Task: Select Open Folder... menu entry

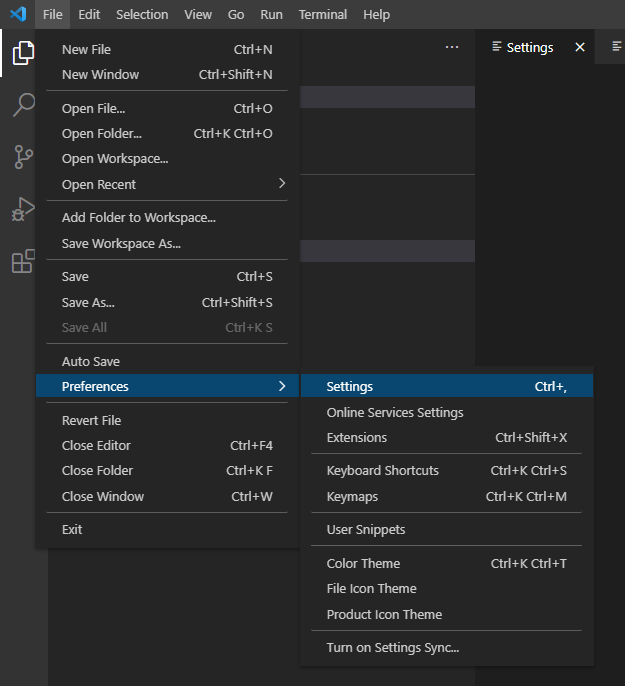Action: click(x=168, y=133)
